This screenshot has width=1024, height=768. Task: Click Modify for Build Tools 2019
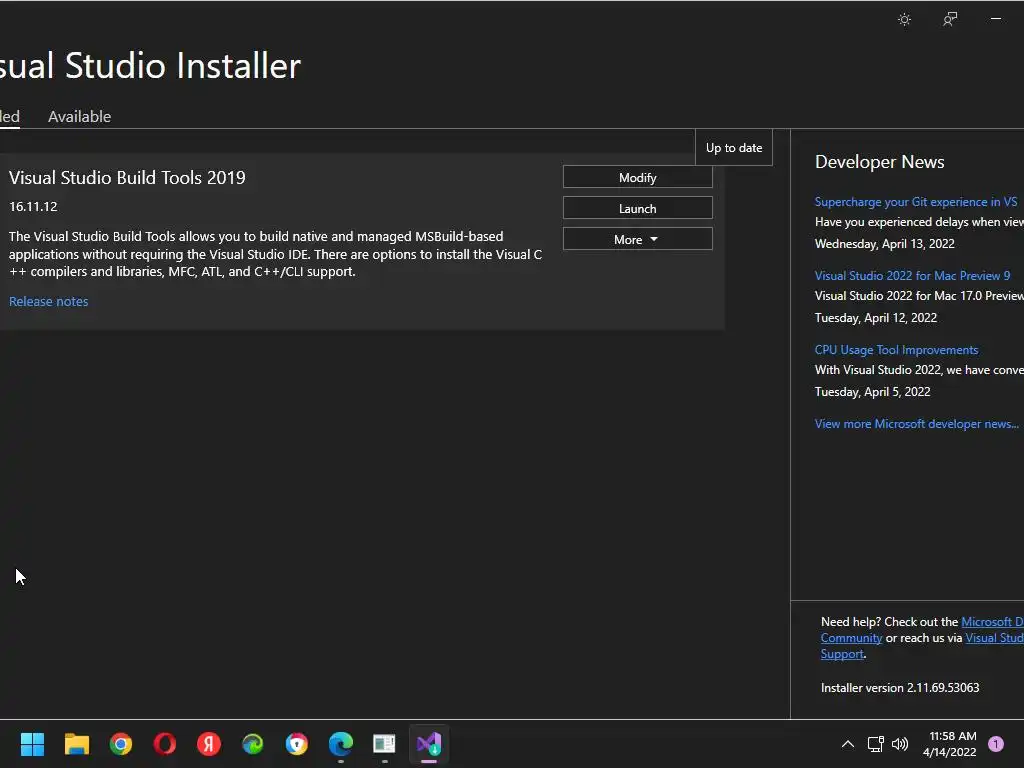point(637,178)
